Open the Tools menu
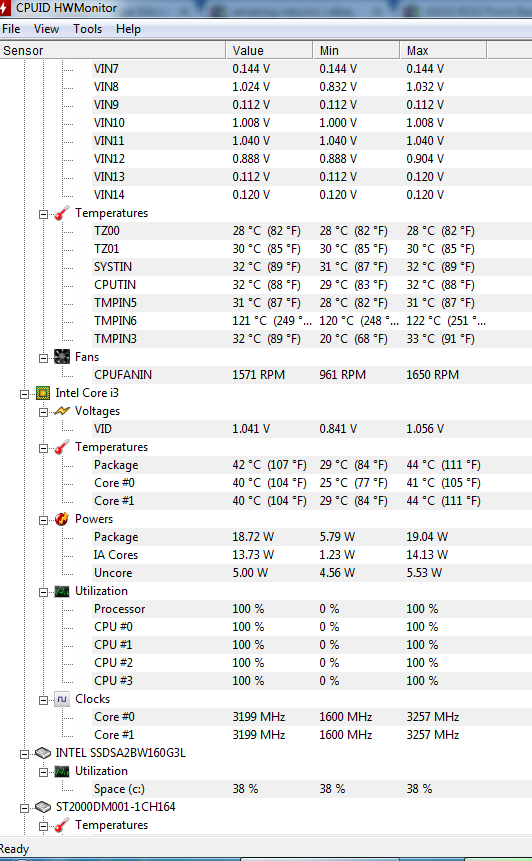Image resolution: width=532 pixels, height=861 pixels. tap(87, 29)
